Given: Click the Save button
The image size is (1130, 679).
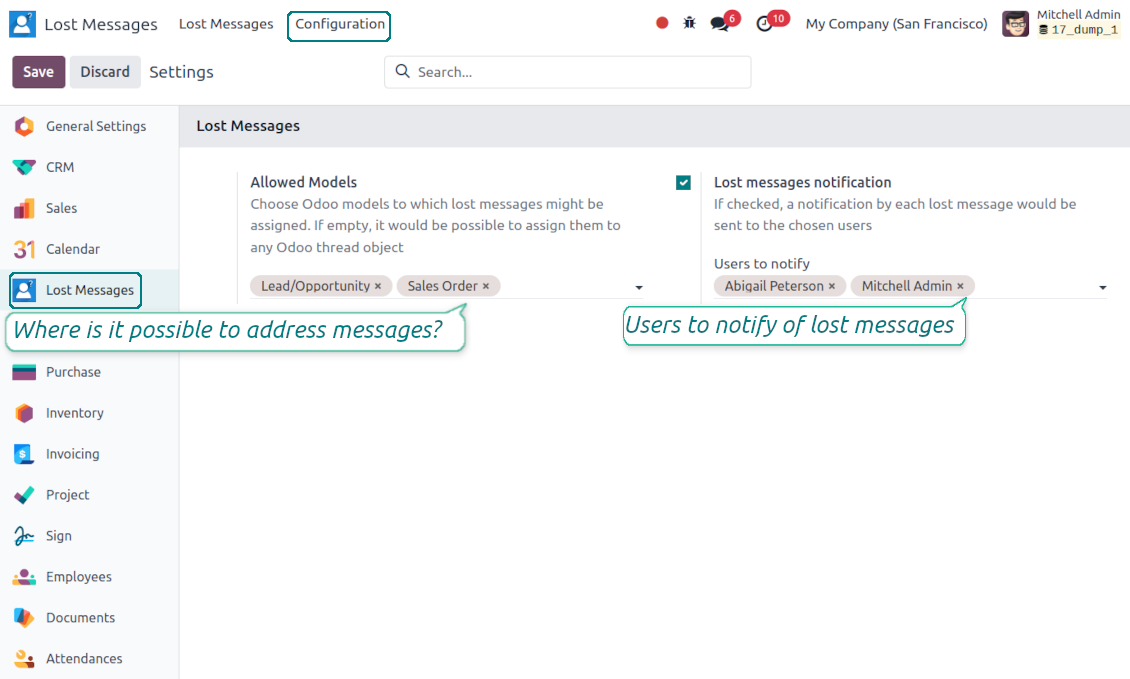Looking at the screenshot, I should pyautogui.click(x=38, y=72).
